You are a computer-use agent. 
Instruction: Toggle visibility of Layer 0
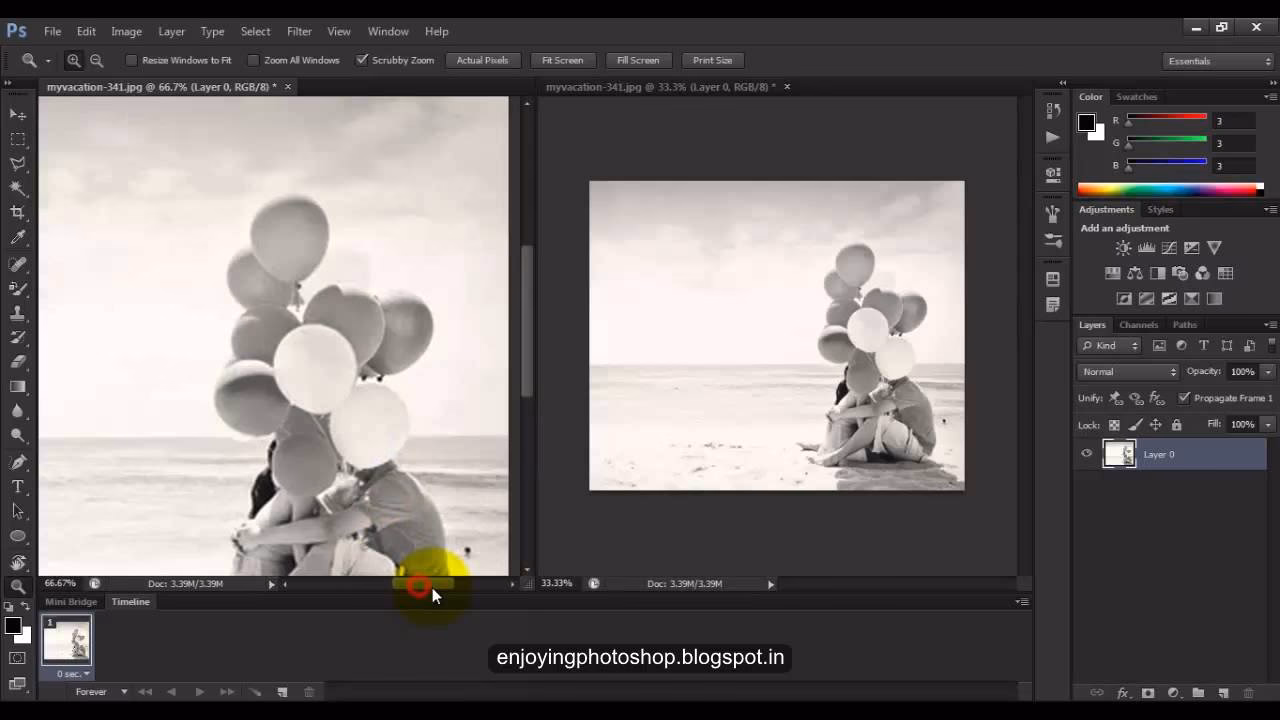tap(1086, 454)
